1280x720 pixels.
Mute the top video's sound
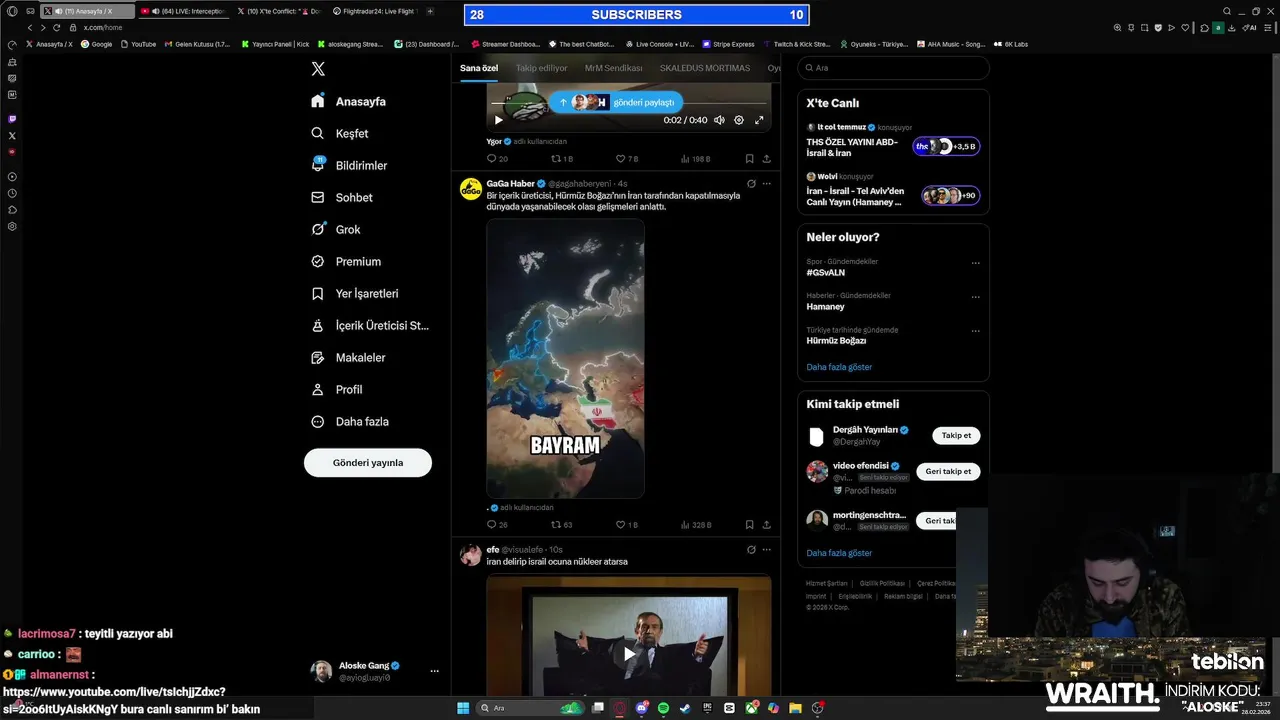[719, 120]
